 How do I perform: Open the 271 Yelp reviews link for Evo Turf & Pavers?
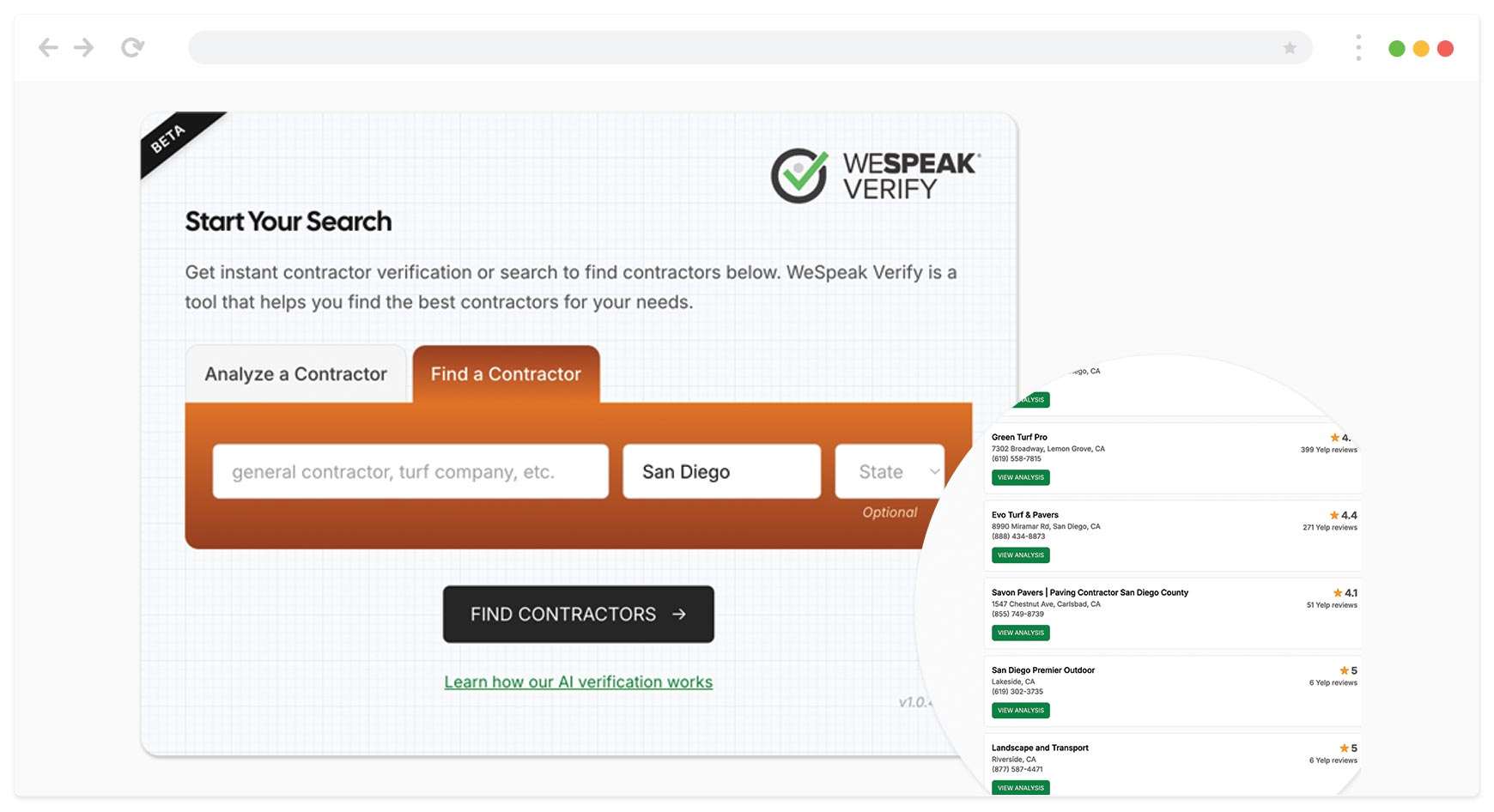pyautogui.click(x=1331, y=527)
